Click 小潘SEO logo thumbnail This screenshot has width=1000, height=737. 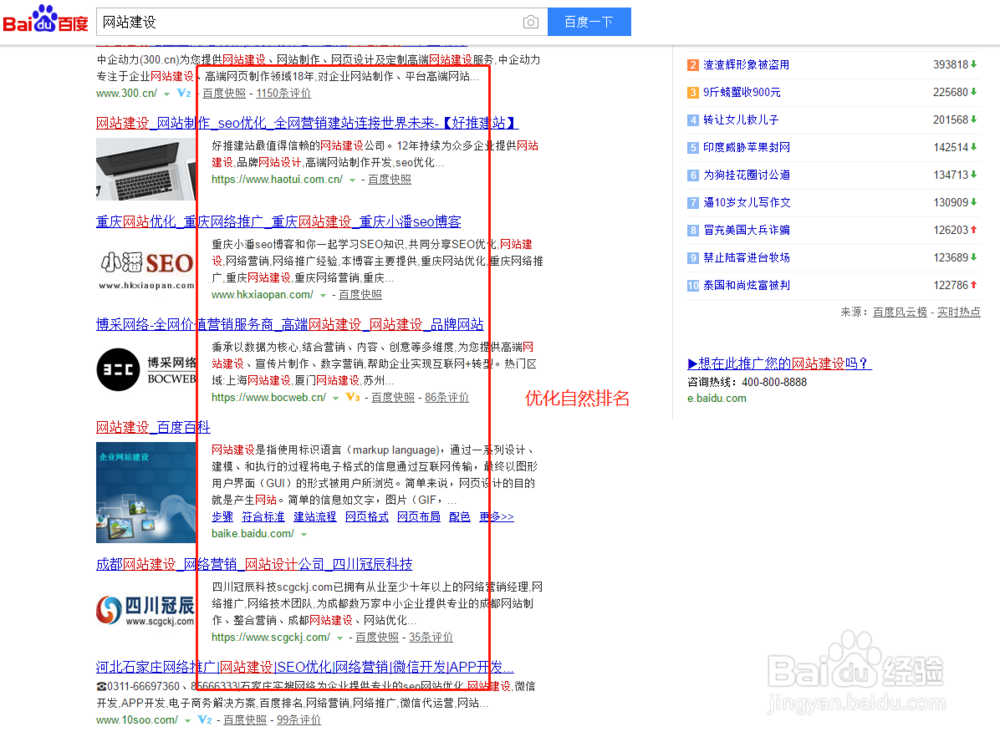[x=146, y=270]
